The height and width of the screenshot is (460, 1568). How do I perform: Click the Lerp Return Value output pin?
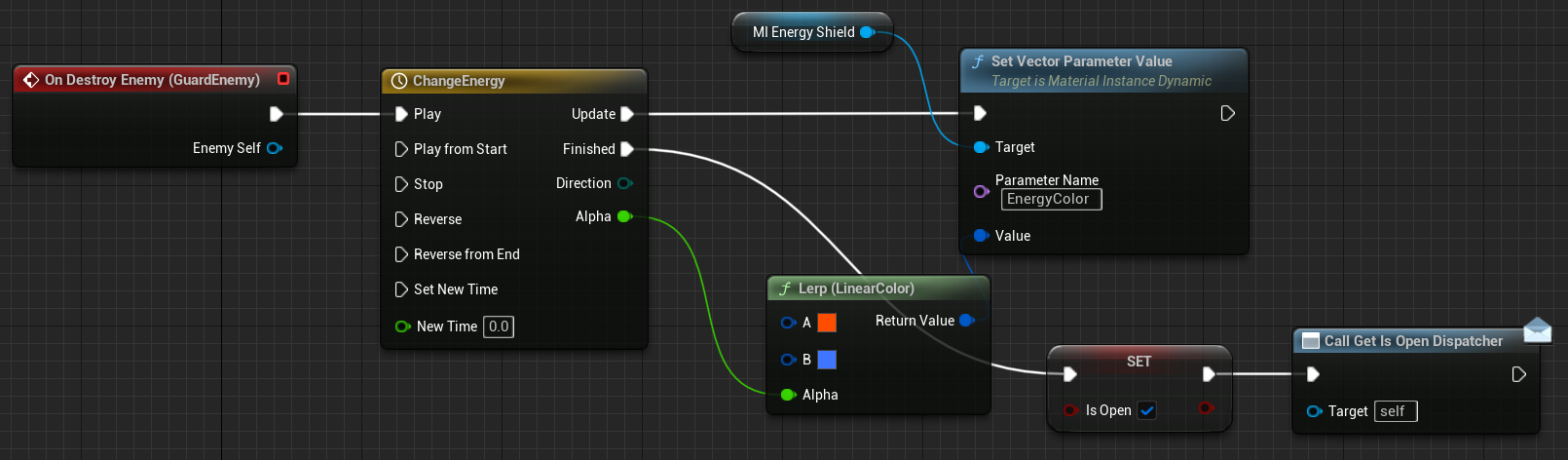pyautogui.click(x=967, y=321)
